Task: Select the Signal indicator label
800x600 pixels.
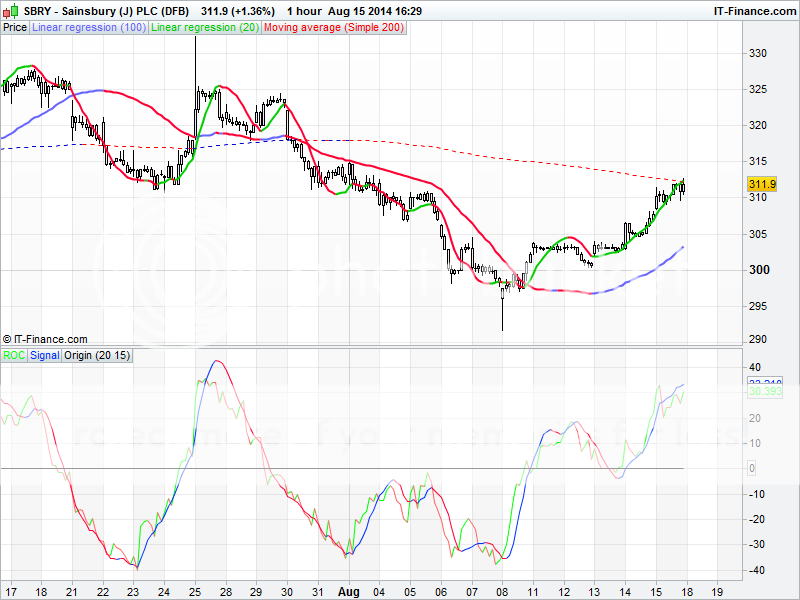Action: [44, 356]
